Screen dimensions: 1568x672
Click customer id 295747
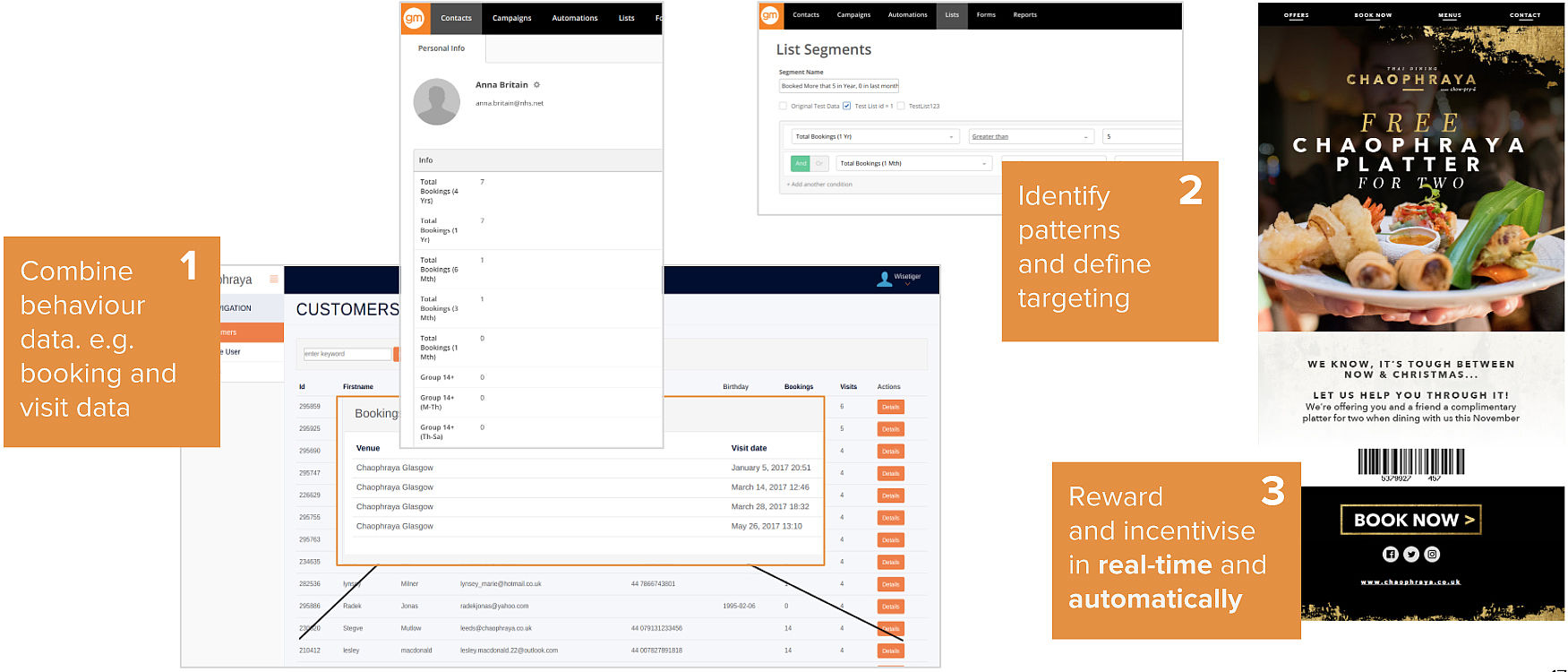[x=310, y=473]
